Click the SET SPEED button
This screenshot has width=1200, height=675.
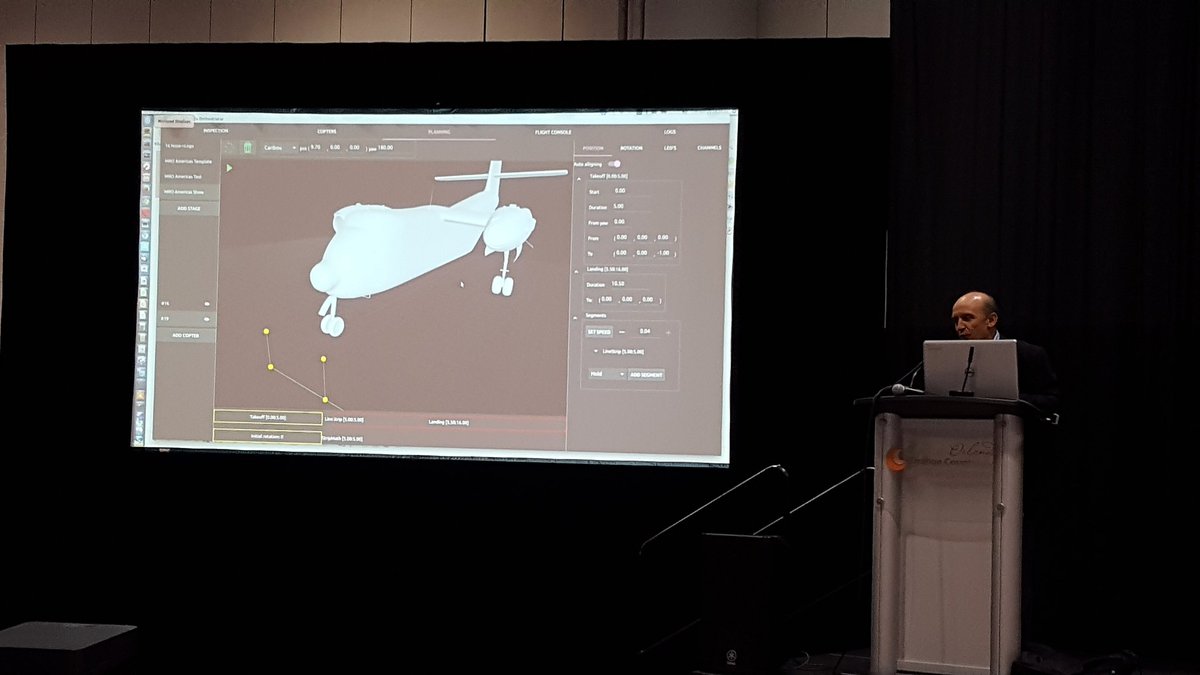tap(599, 331)
